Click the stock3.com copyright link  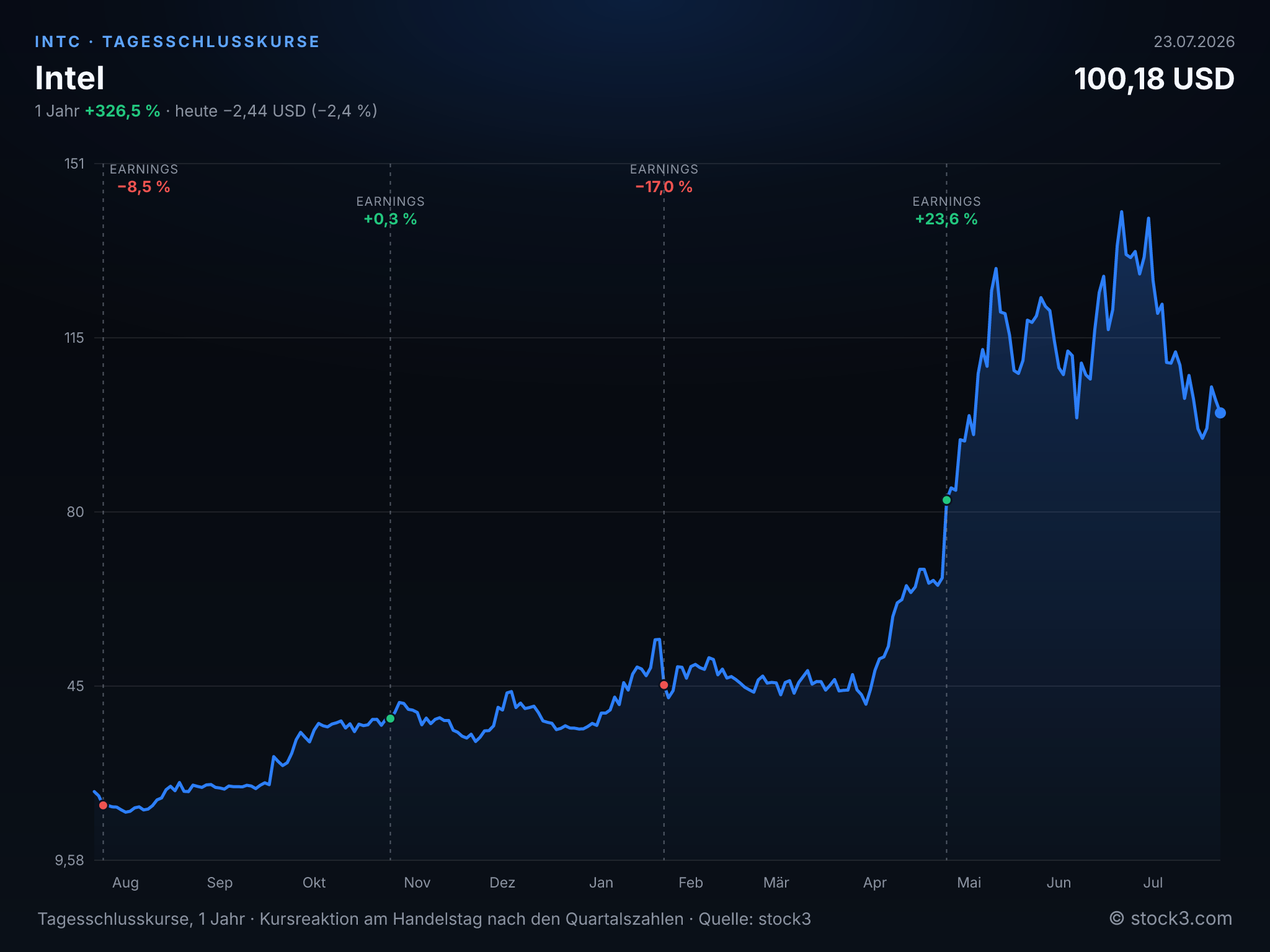pos(1170,919)
